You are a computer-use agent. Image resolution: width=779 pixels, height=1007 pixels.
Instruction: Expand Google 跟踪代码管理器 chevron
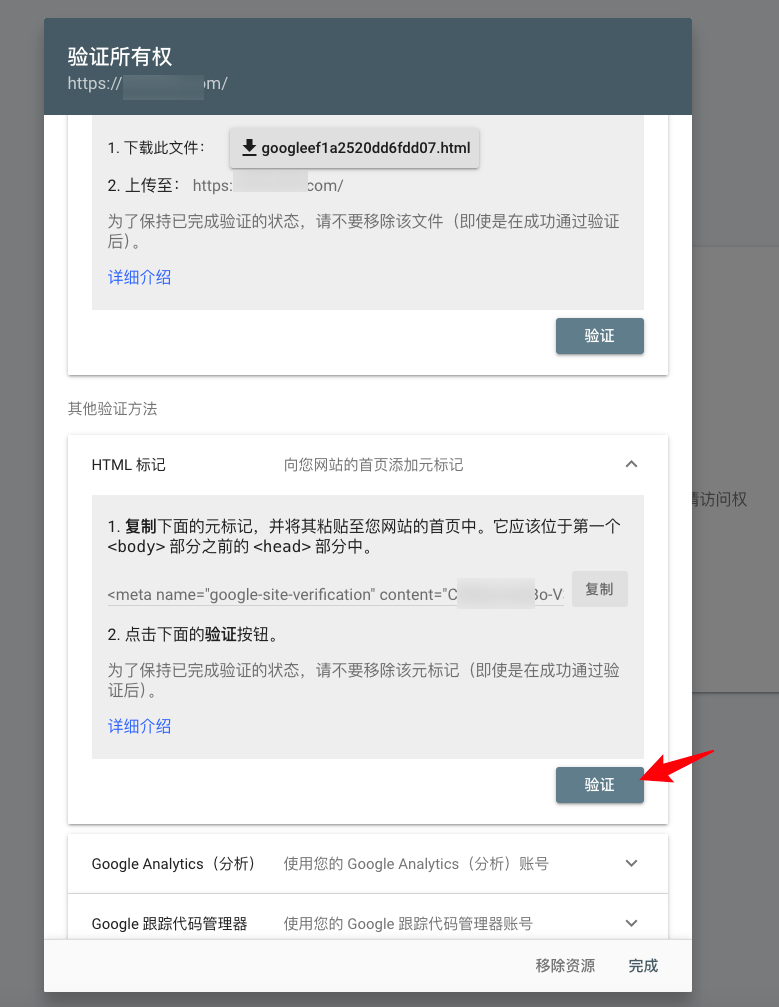tap(631, 923)
